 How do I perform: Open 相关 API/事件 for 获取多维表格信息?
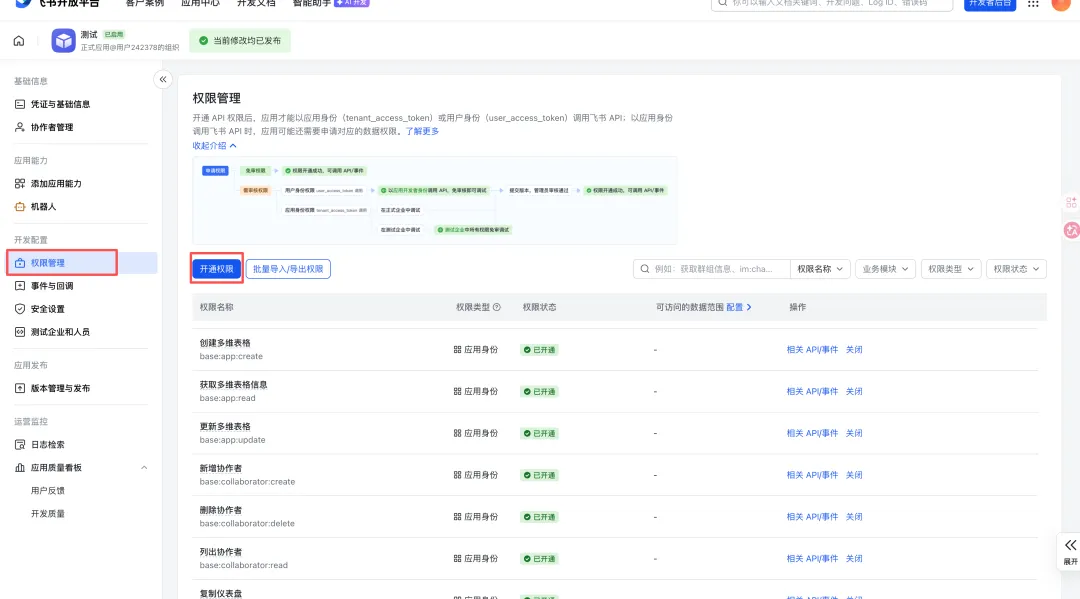(812, 392)
